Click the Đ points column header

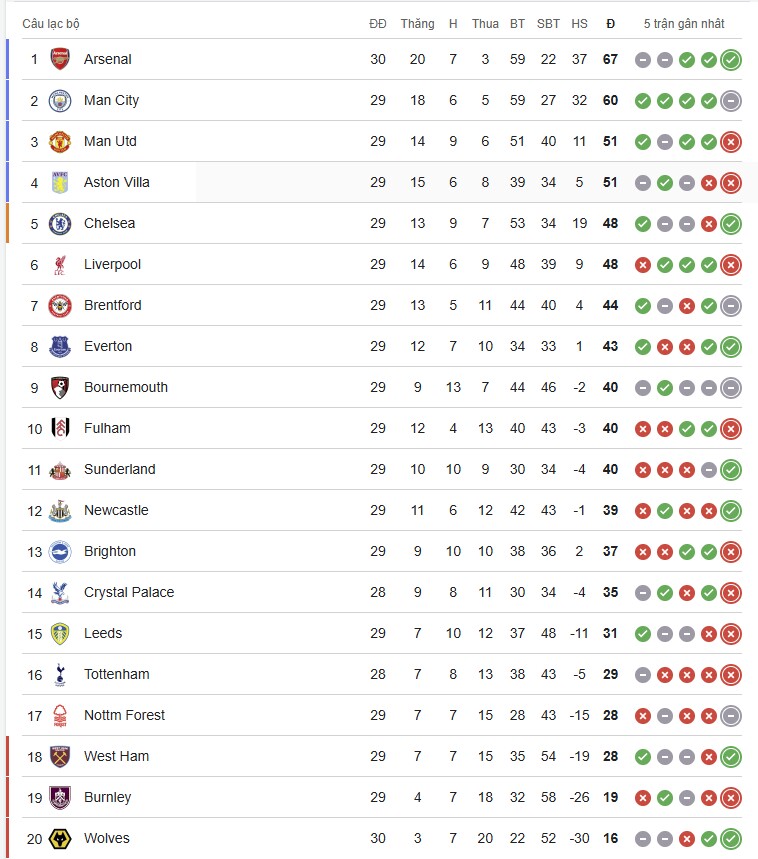pos(610,23)
